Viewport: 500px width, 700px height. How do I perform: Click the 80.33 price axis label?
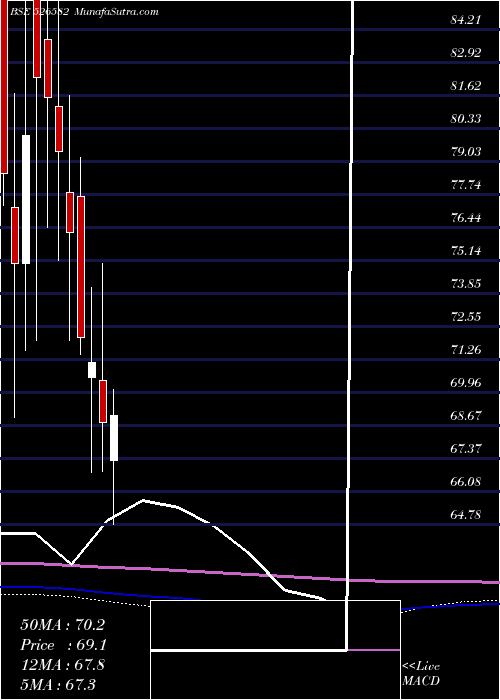click(x=466, y=119)
